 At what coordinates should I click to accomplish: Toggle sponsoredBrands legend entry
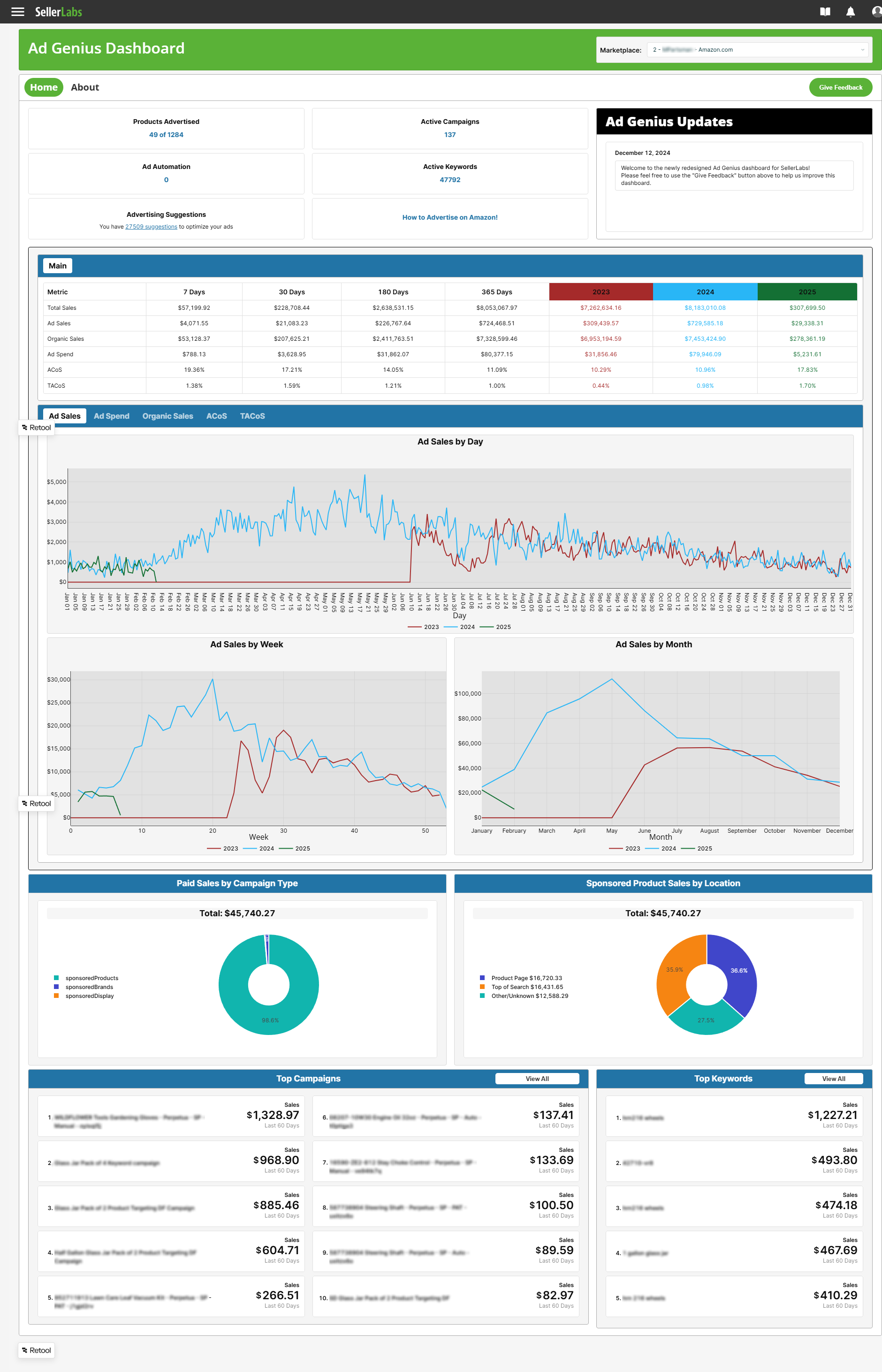click(84, 987)
